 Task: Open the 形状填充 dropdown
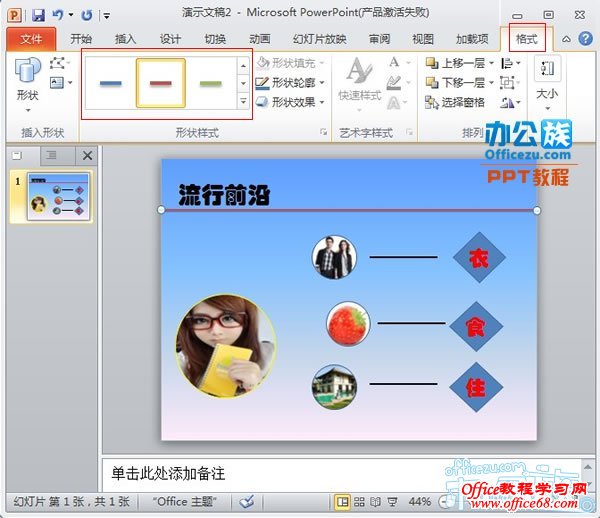(x=290, y=62)
